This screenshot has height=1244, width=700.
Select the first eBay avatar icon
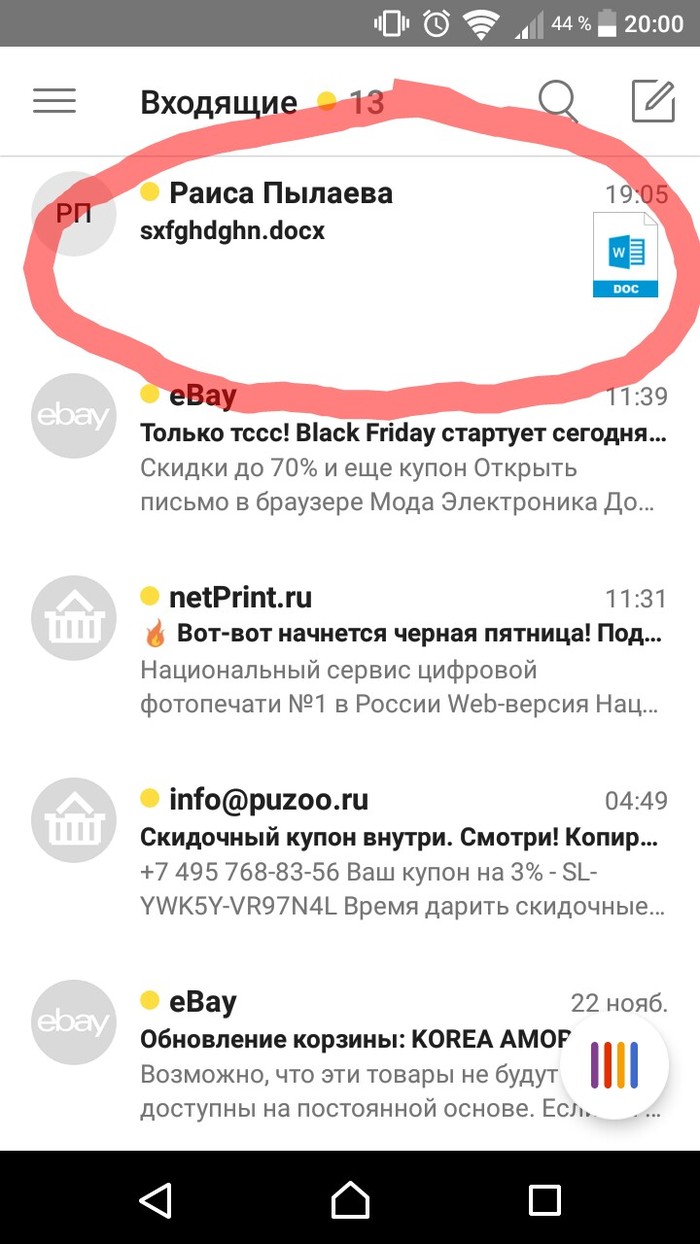pyautogui.click(x=73, y=415)
